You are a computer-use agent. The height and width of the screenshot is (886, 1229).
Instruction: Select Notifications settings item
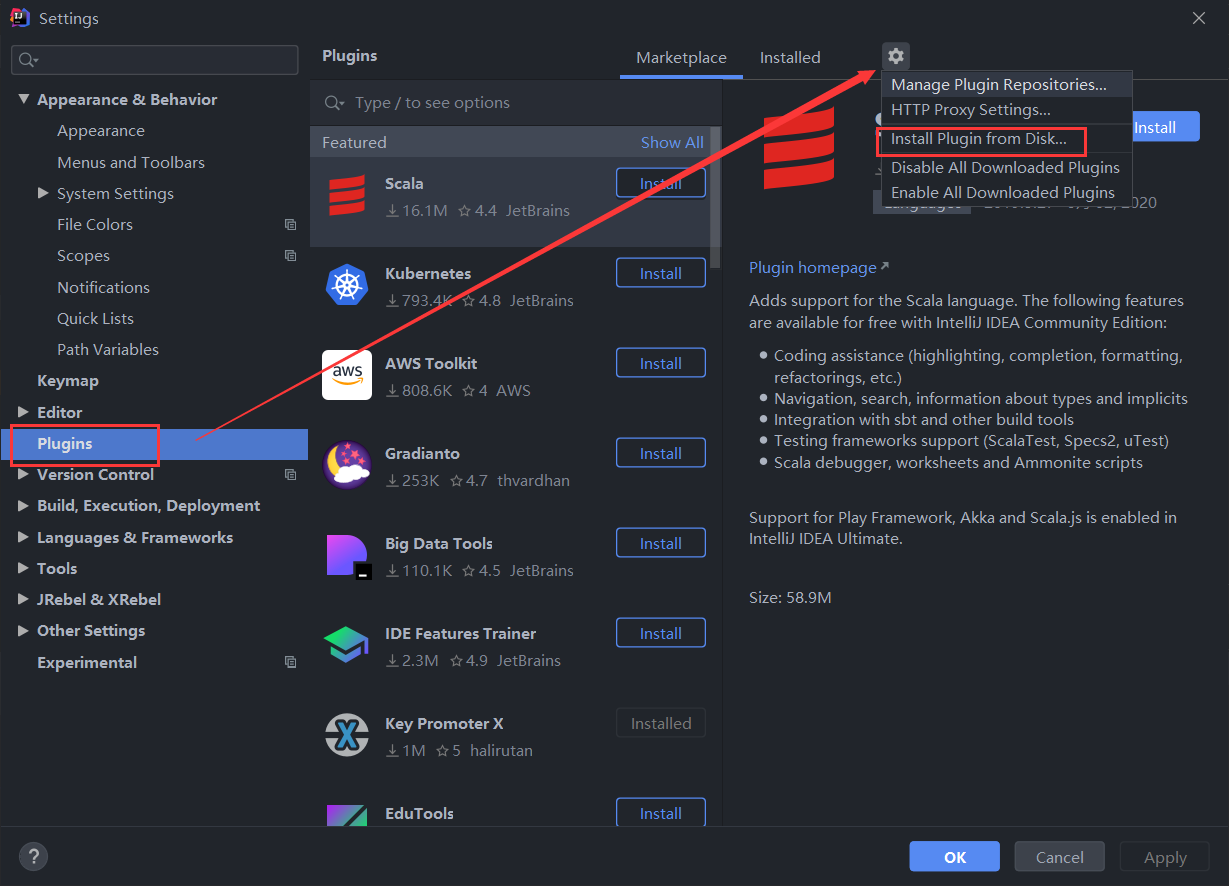coord(103,287)
